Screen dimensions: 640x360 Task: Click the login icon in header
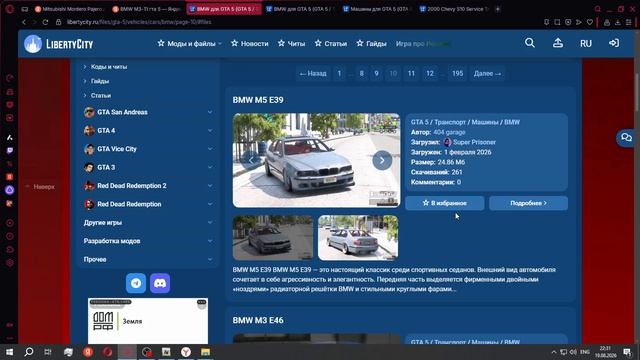click(613, 43)
